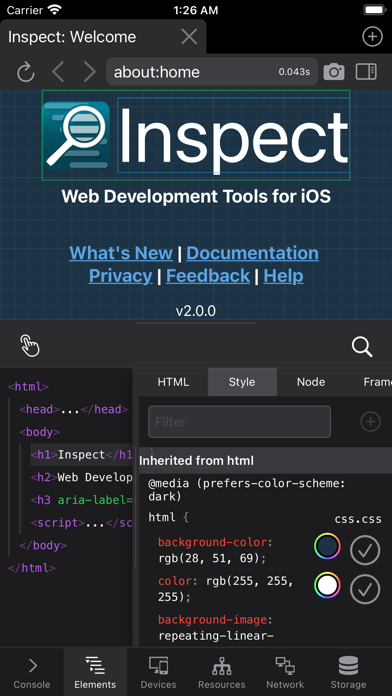Image resolution: width=392 pixels, height=696 pixels.
Task: Click into the Filter styles field
Action: click(239, 421)
